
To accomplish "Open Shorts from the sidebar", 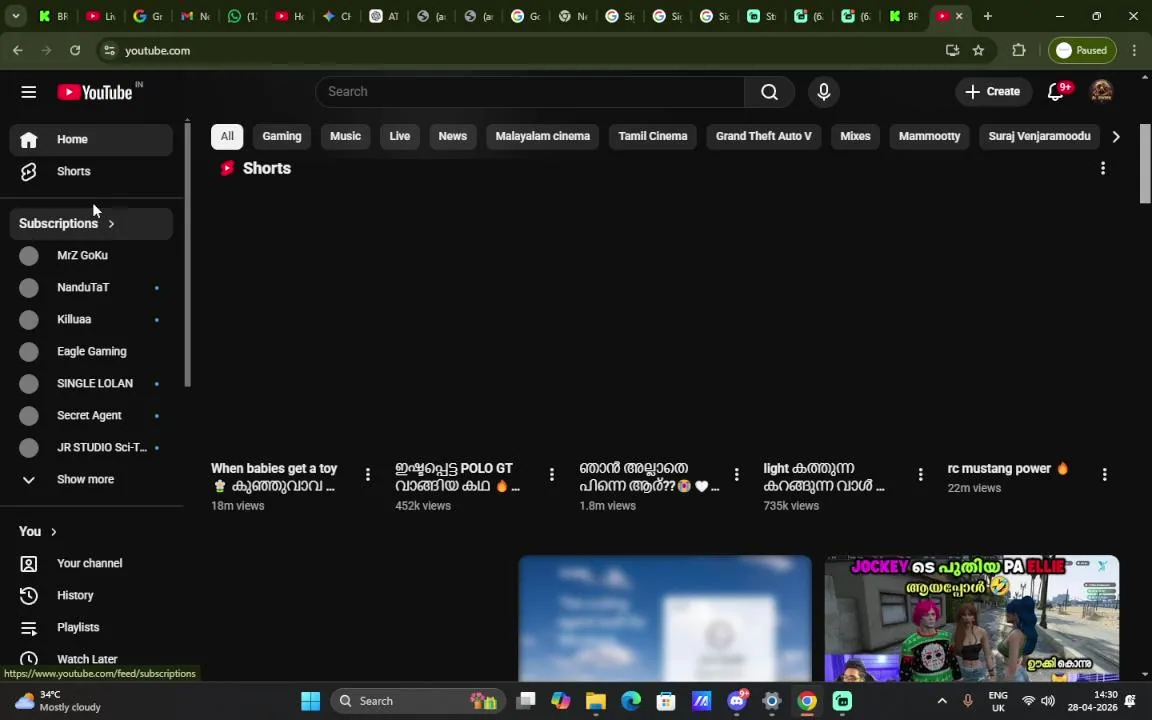I will tap(91, 171).
